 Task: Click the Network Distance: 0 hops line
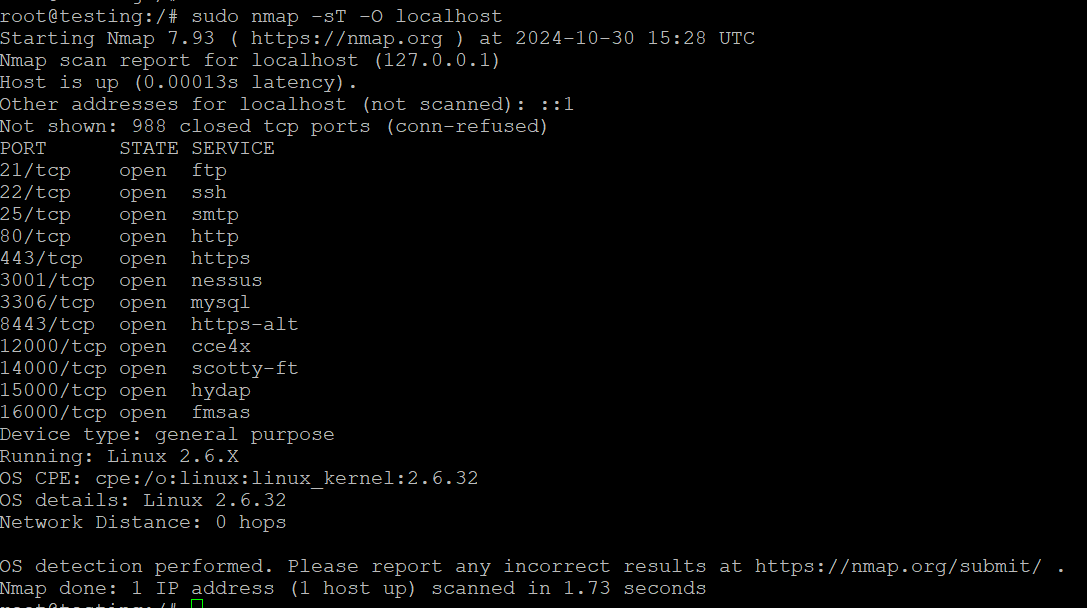pos(143,523)
